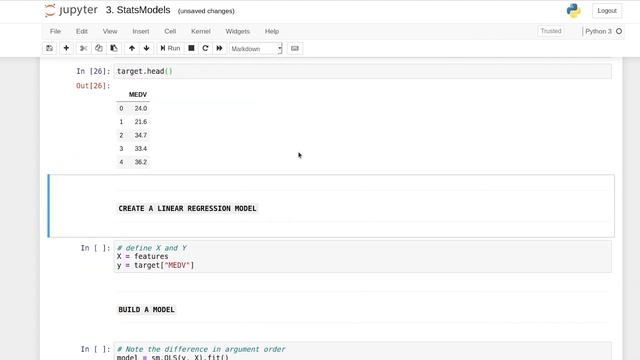Select the target.head() code cell
The width and height of the screenshot is (640, 360).
tap(362, 71)
